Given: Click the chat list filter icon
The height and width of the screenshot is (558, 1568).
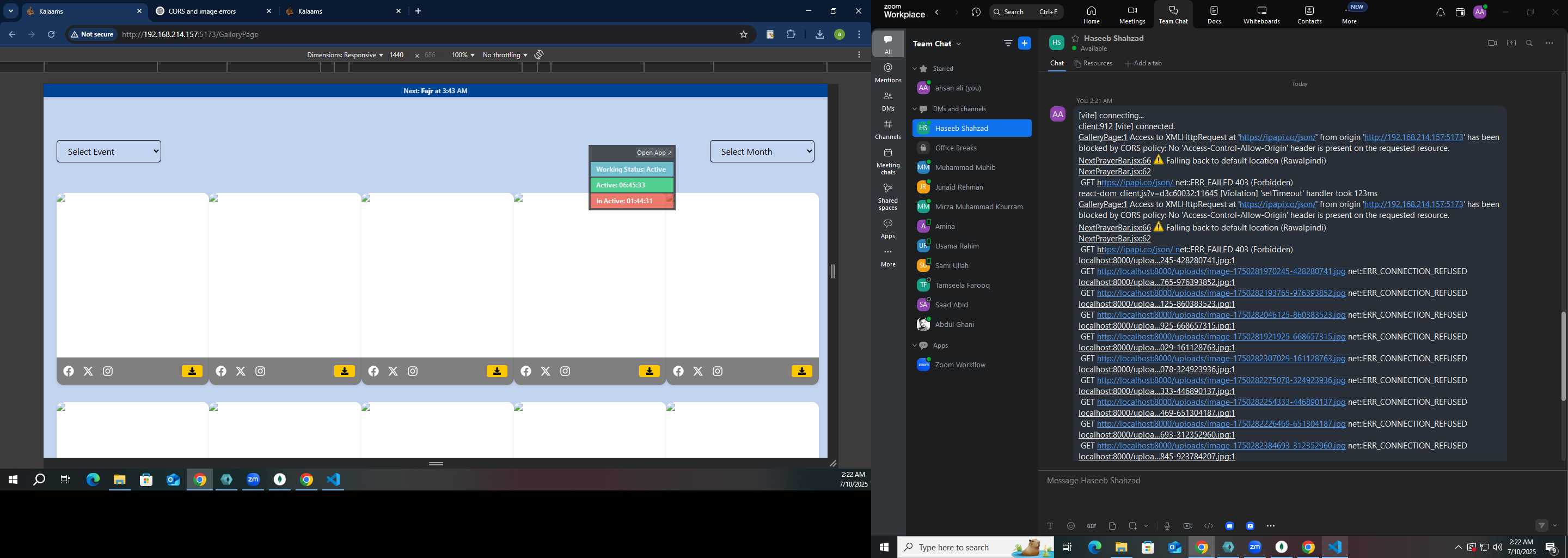Looking at the screenshot, I should click(x=1008, y=43).
